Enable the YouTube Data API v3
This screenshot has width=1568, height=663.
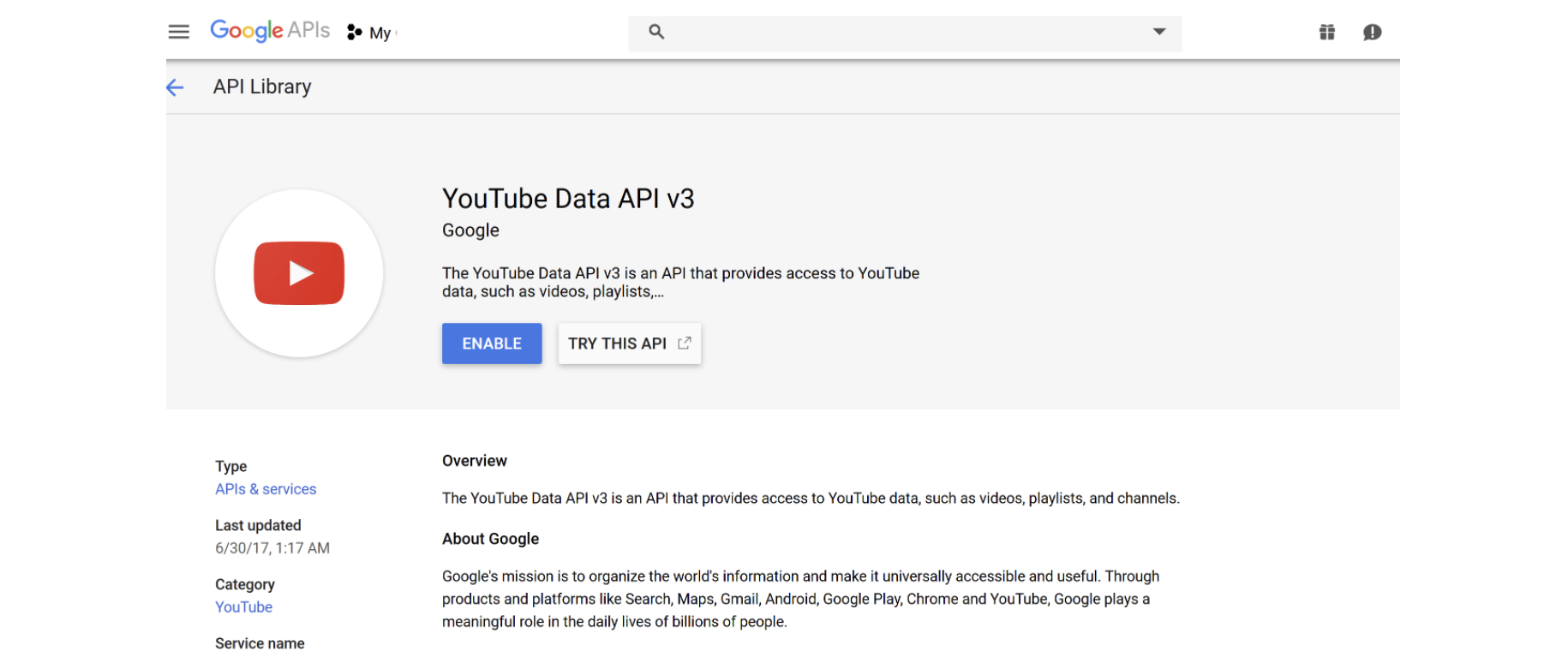492,343
